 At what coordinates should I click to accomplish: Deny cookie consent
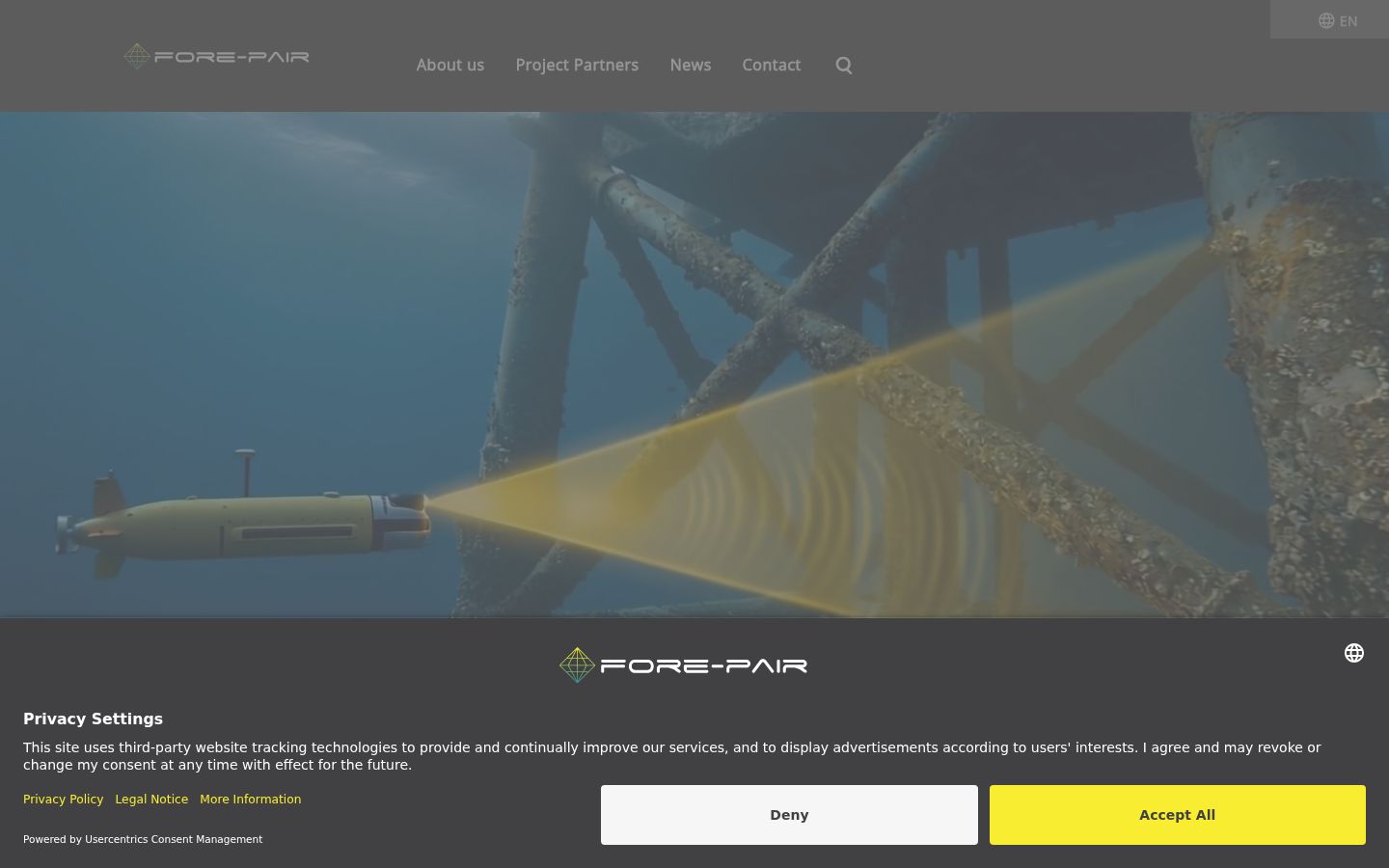click(789, 815)
